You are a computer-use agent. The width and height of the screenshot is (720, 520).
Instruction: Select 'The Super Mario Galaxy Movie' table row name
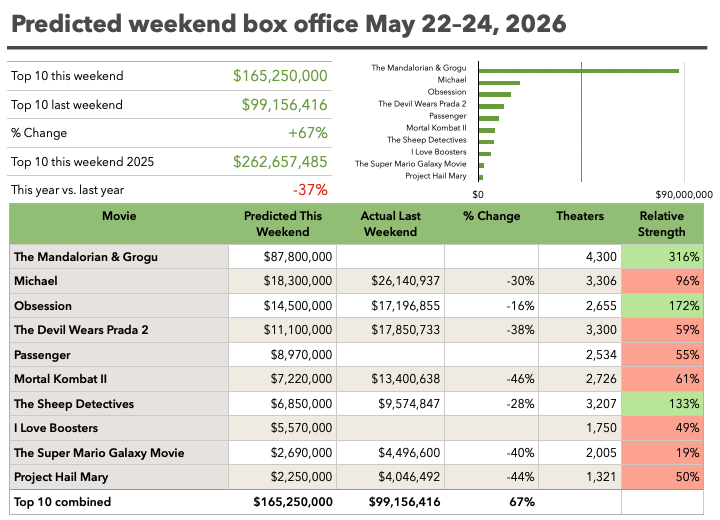click(x=99, y=453)
